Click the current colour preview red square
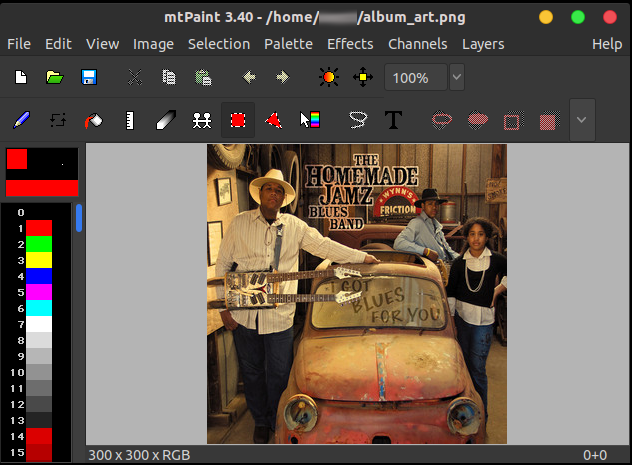 tap(17, 159)
